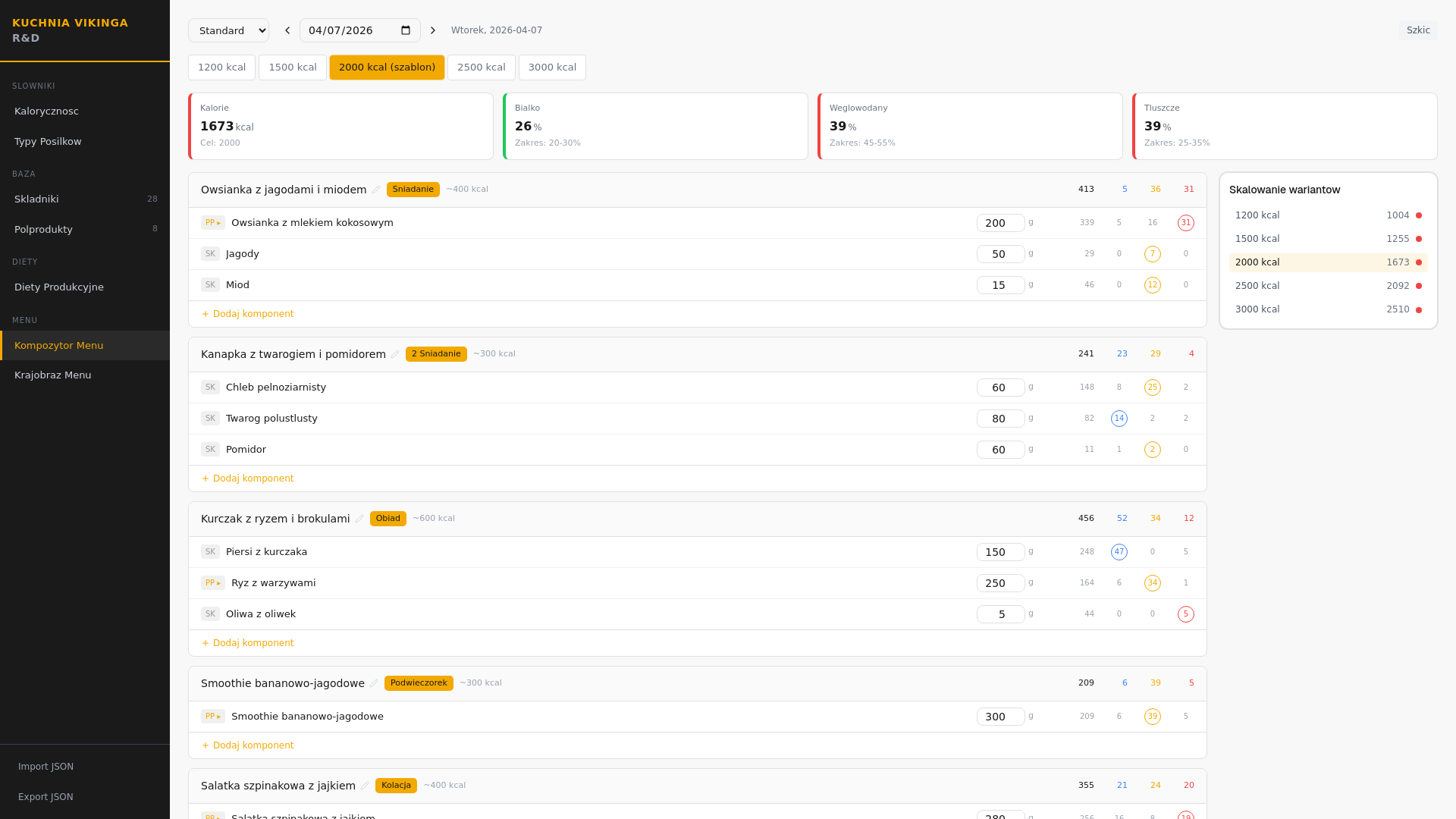Go to previous day arrow
This screenshot has height=819, width=1456.
click(x=287, y=30)
